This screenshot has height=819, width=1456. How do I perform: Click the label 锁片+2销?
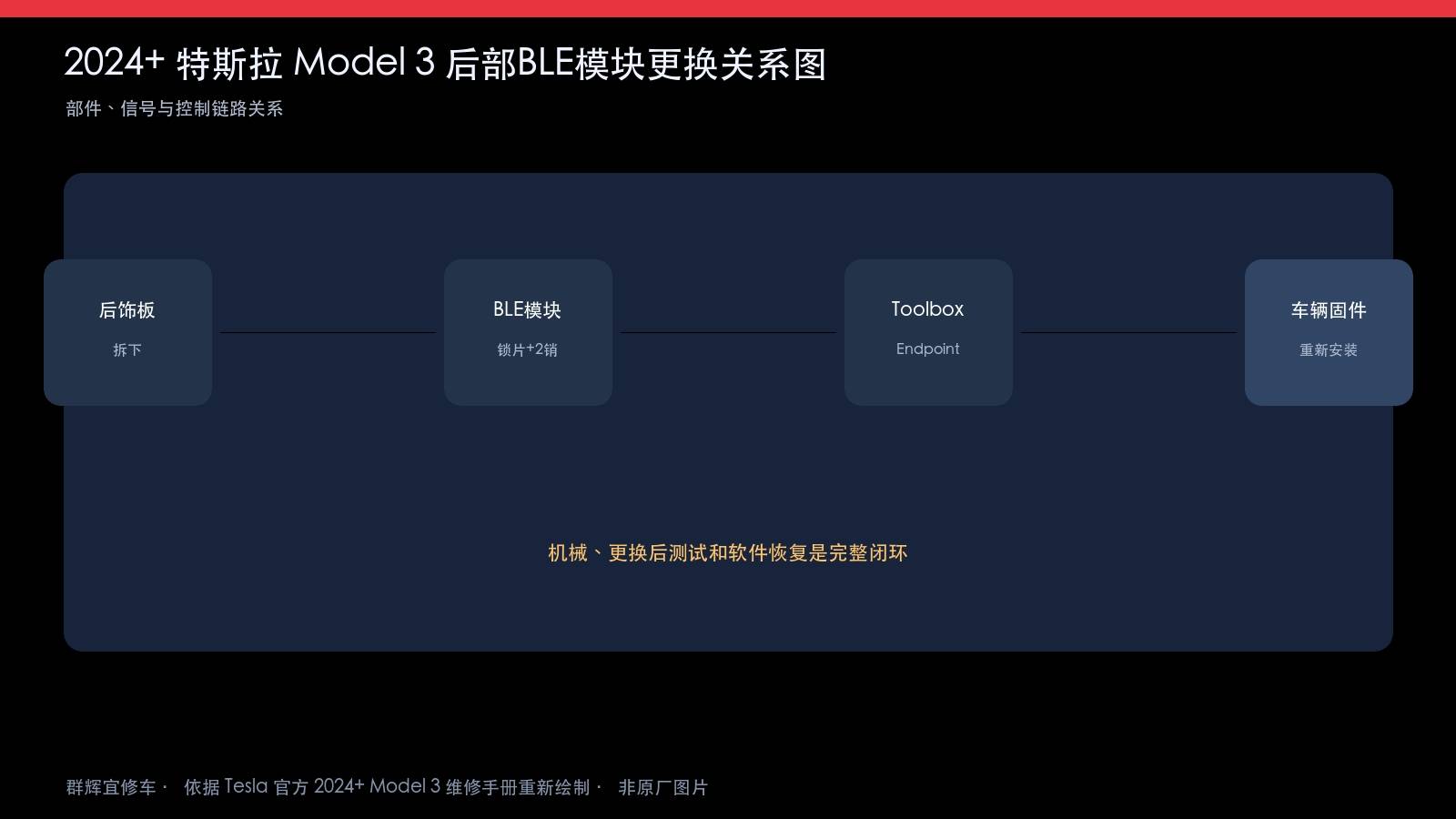(x=528, y=349)
